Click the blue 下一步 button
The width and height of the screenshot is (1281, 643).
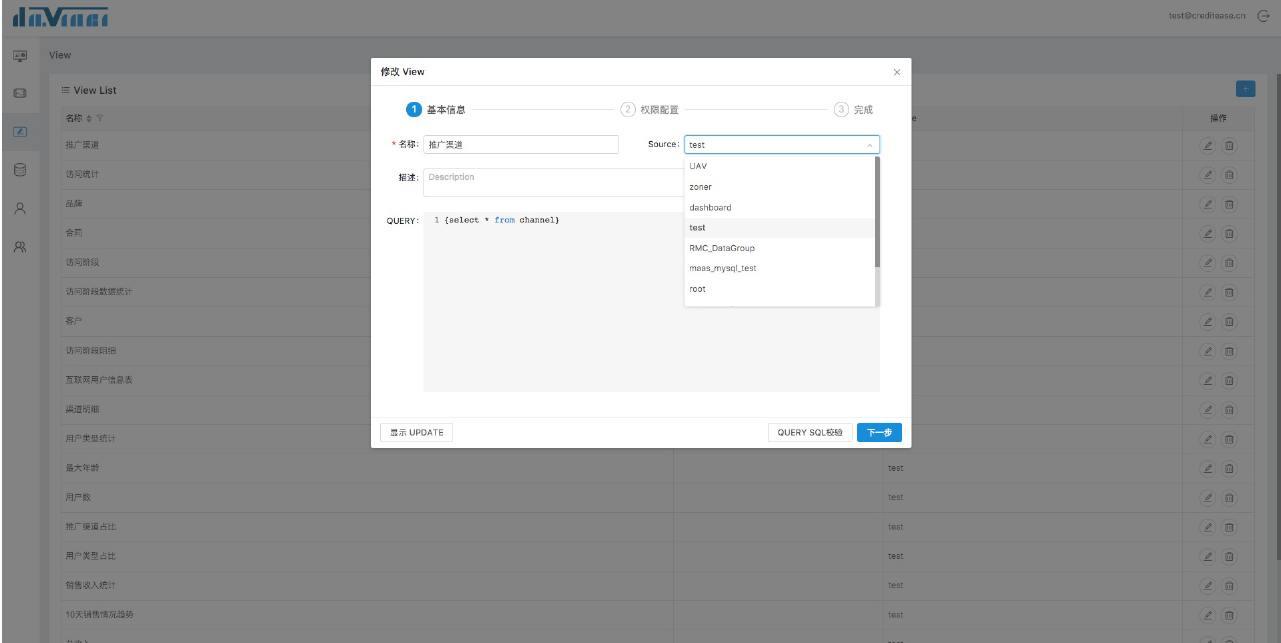879,432
